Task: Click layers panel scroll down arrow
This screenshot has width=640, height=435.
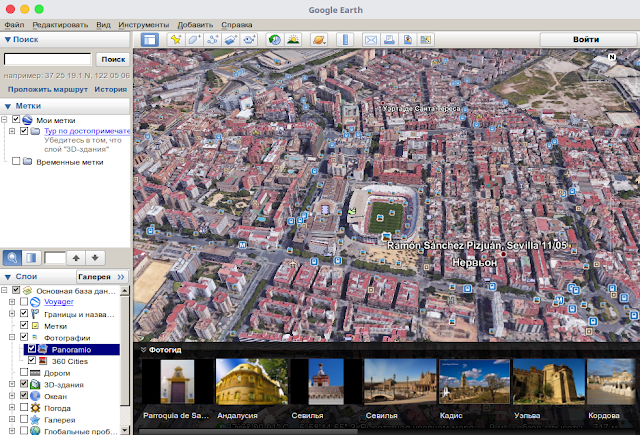Action: click(124, 431)
